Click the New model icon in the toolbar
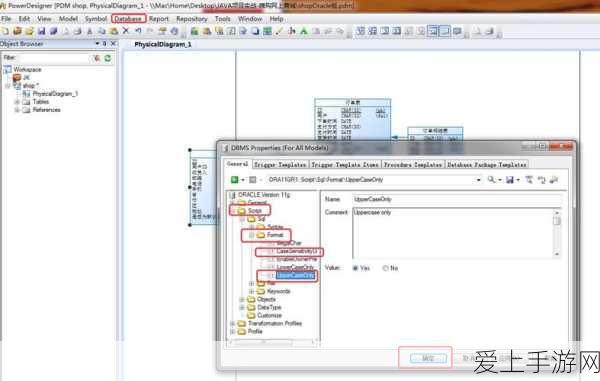600x381 pixels. (x=5, y=31)
